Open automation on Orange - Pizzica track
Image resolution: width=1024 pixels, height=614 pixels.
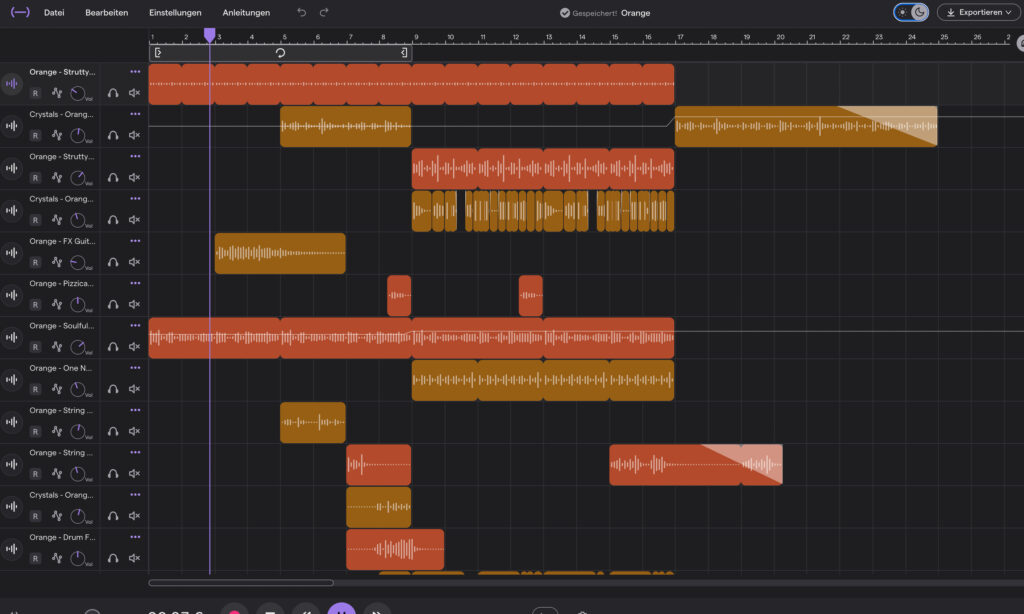[x=57, y=304]
